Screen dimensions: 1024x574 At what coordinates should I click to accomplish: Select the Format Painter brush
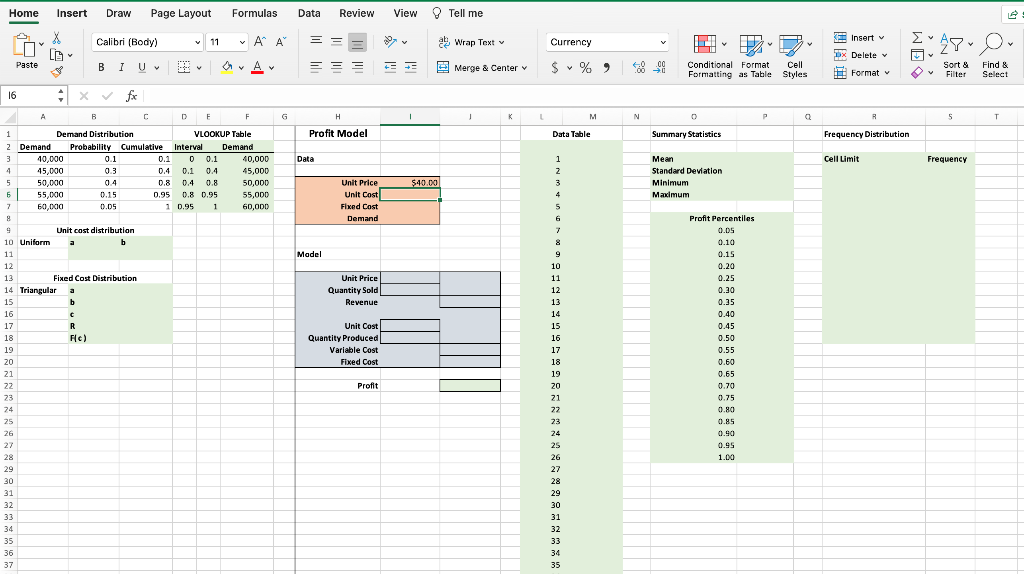click(x=57, y=71)
